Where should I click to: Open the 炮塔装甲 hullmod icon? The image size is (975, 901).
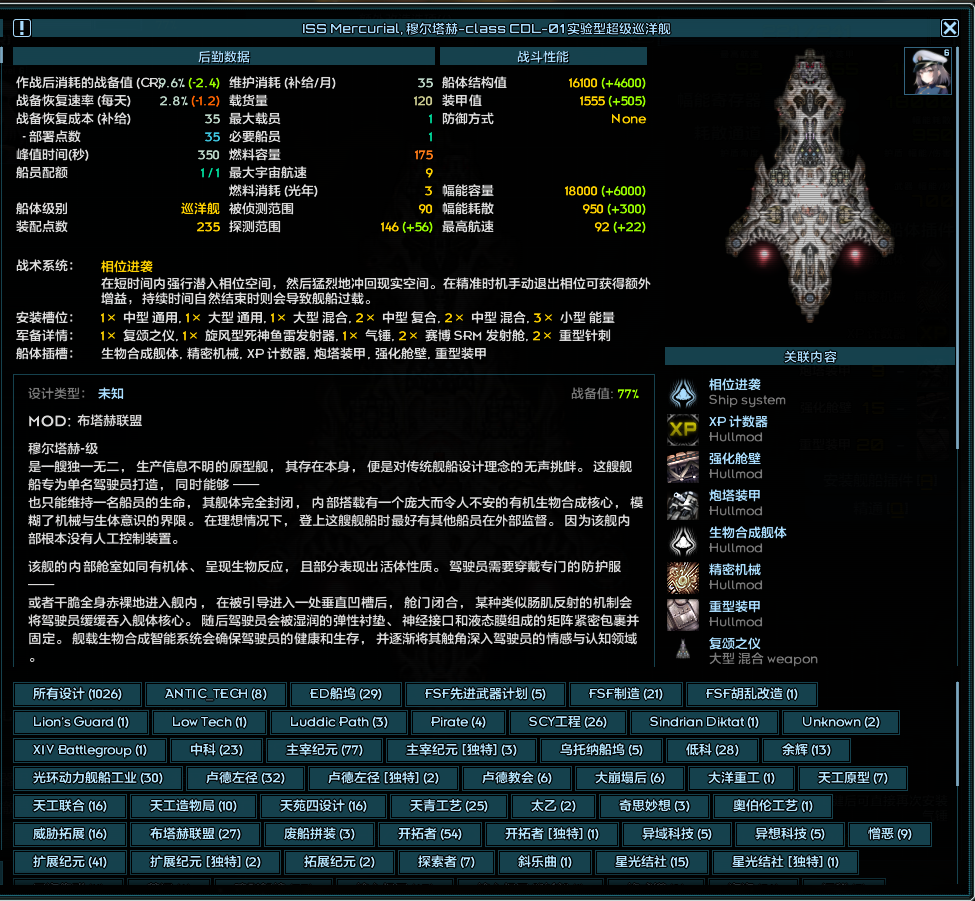(x=683, y=503)
